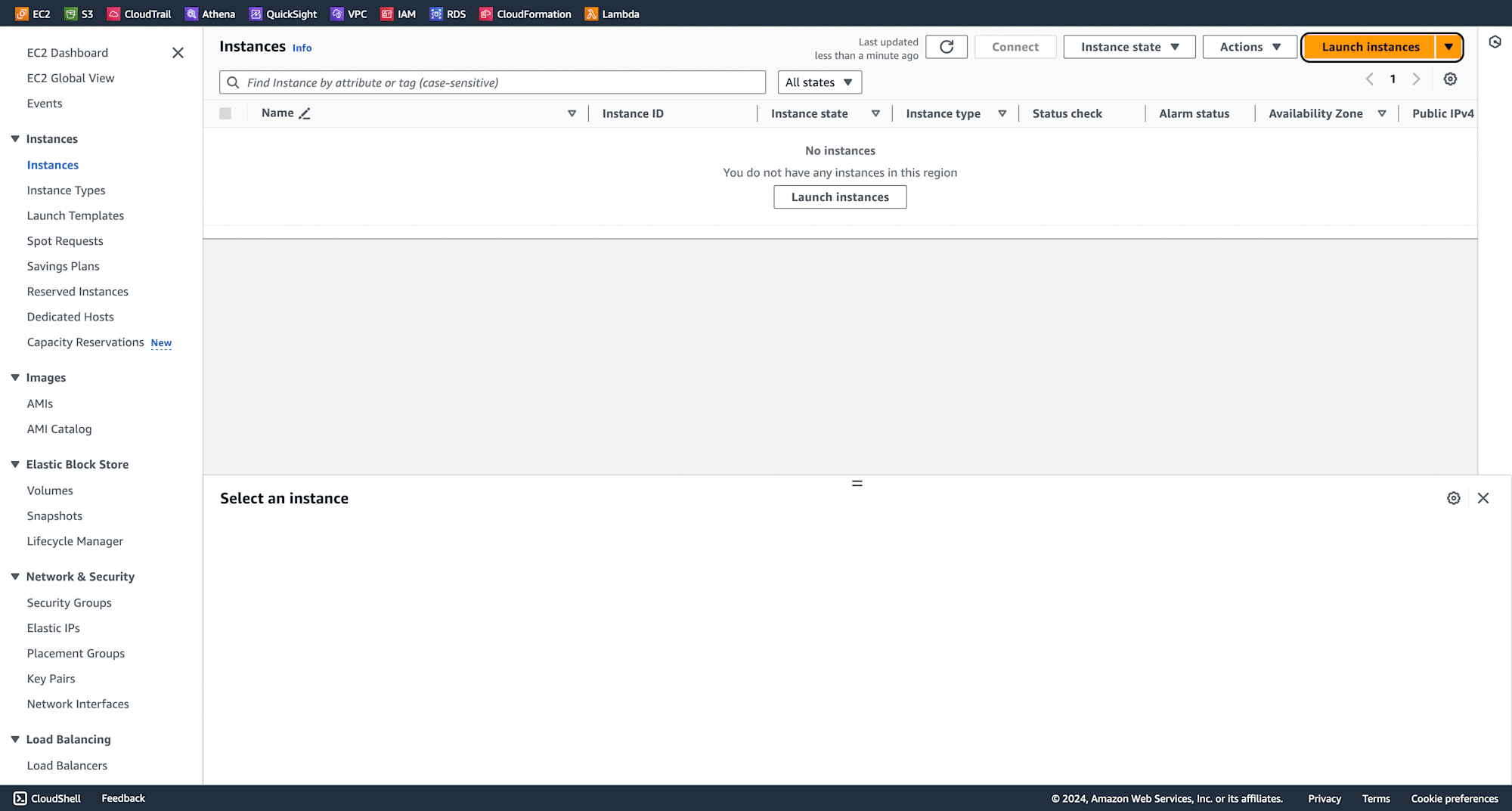Sort by Name column arrow
The image size is (1512, 811).
click(x=572, y=113)
